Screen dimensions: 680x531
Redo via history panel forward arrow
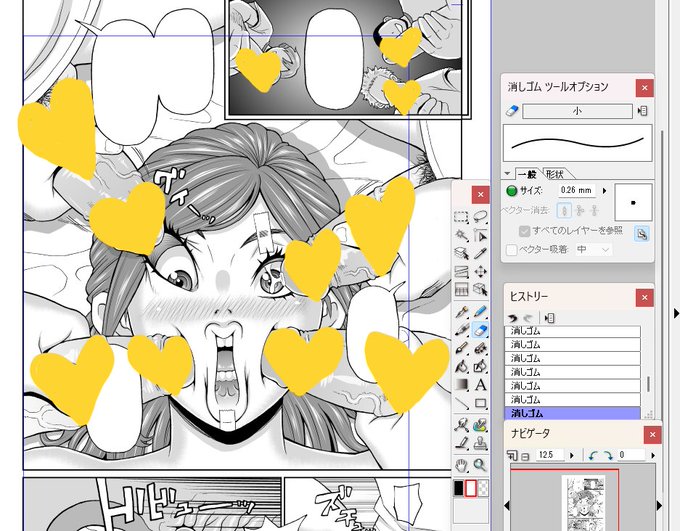[x=528, y=318]
